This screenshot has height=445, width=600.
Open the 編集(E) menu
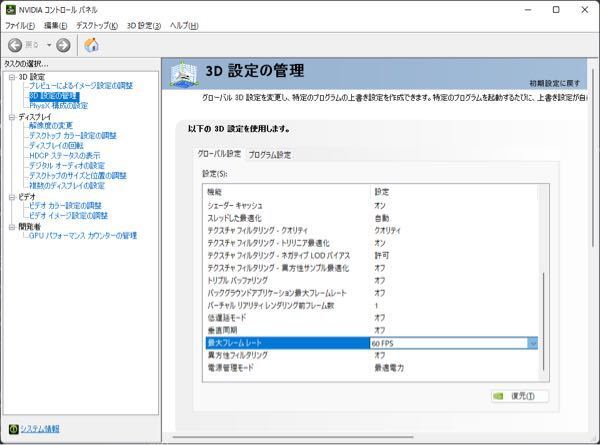coord(55,26)
